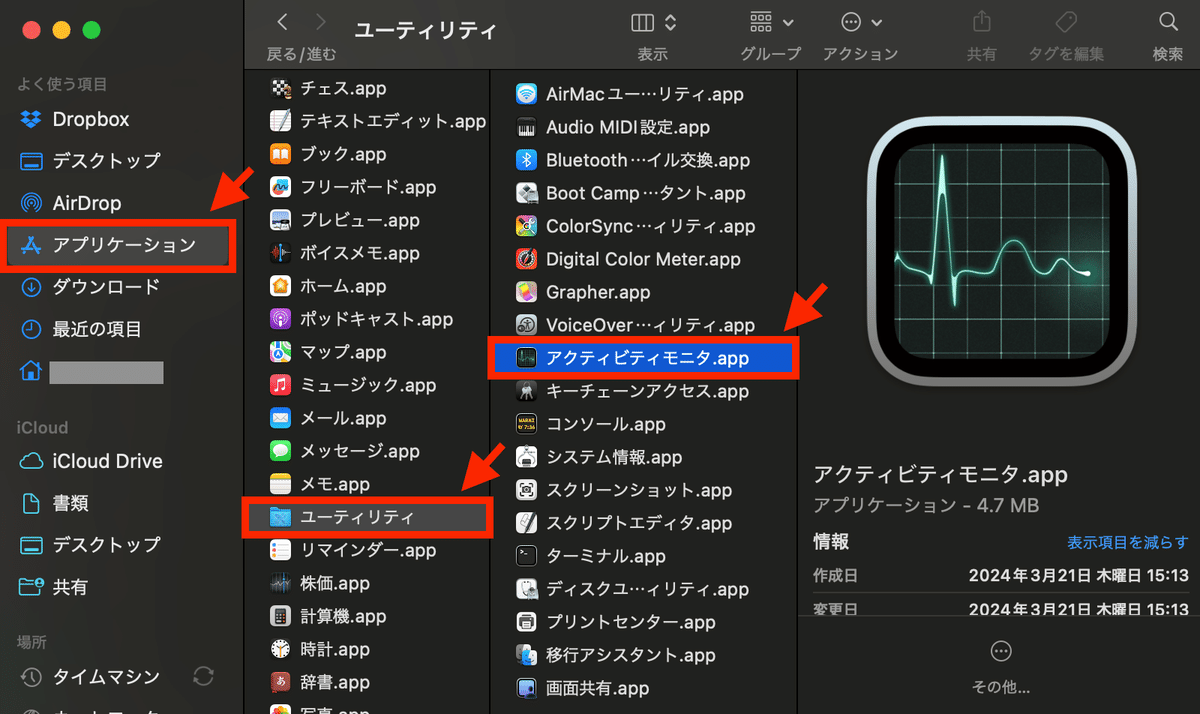Click AirMacユーティリティ.app Wi-Fi icon
This screenshot has height=714, width=1200.
tap(526, 94)
